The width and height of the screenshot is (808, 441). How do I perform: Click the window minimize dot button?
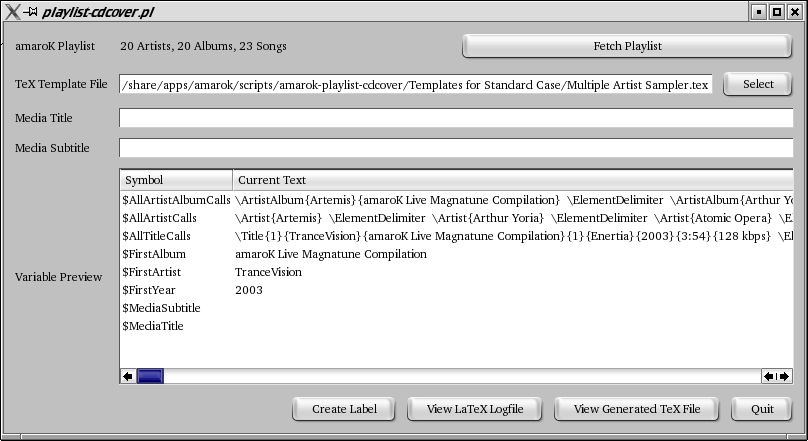(759, 12)
